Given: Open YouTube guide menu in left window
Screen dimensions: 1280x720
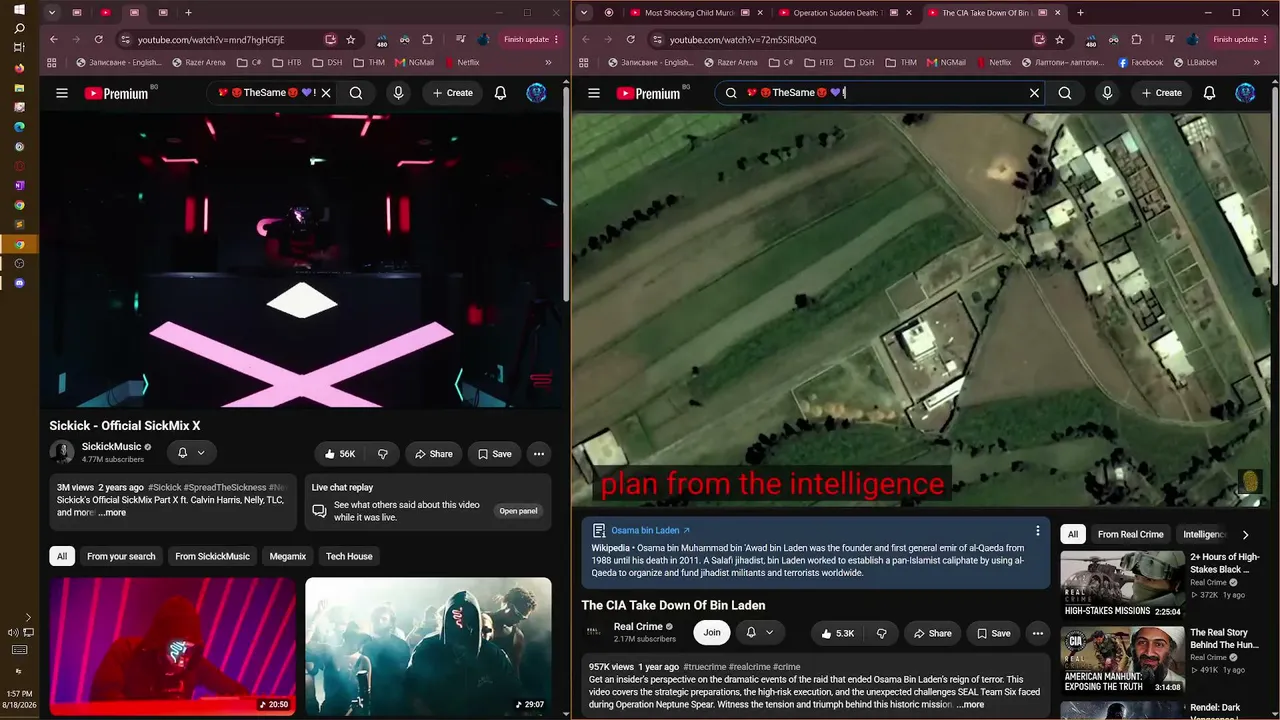Looking at the screenshot, I should pos(62,93).
